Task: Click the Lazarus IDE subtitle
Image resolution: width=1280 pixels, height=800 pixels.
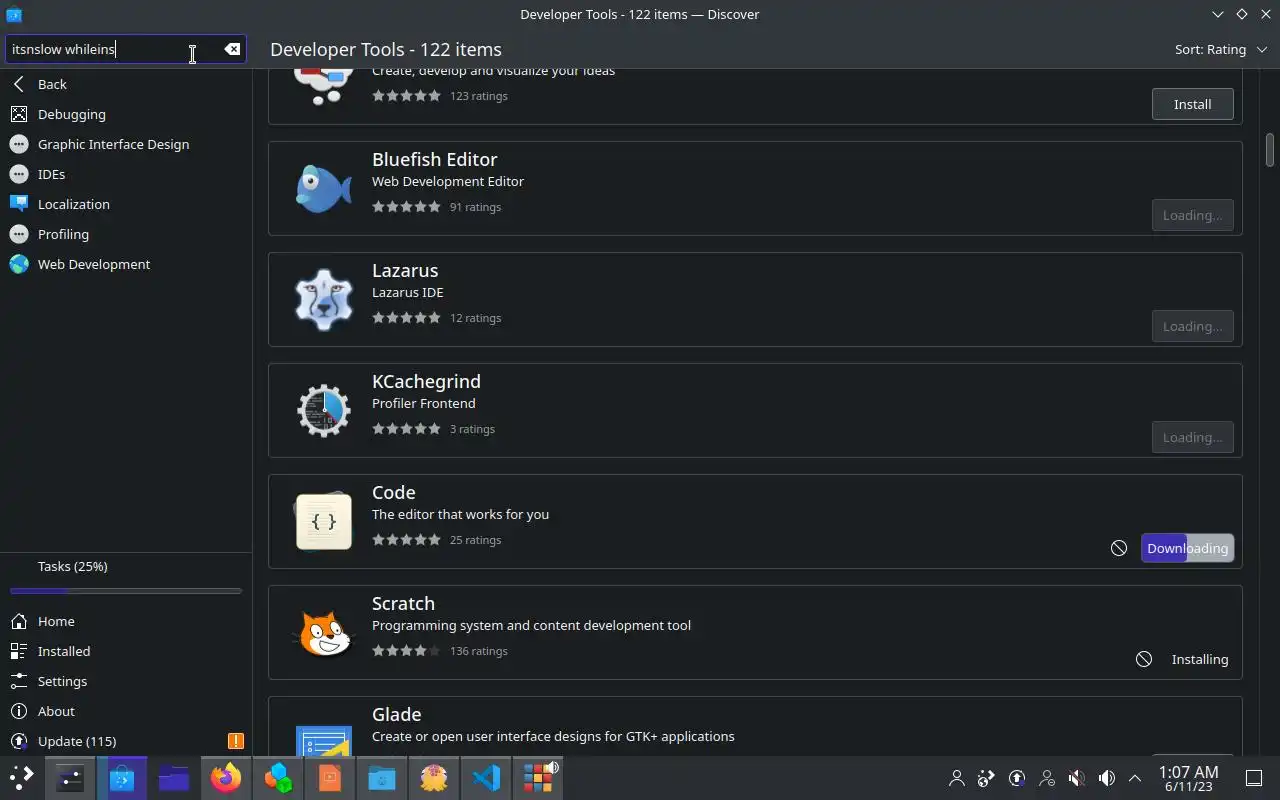Action: click(x=407, y=292)
